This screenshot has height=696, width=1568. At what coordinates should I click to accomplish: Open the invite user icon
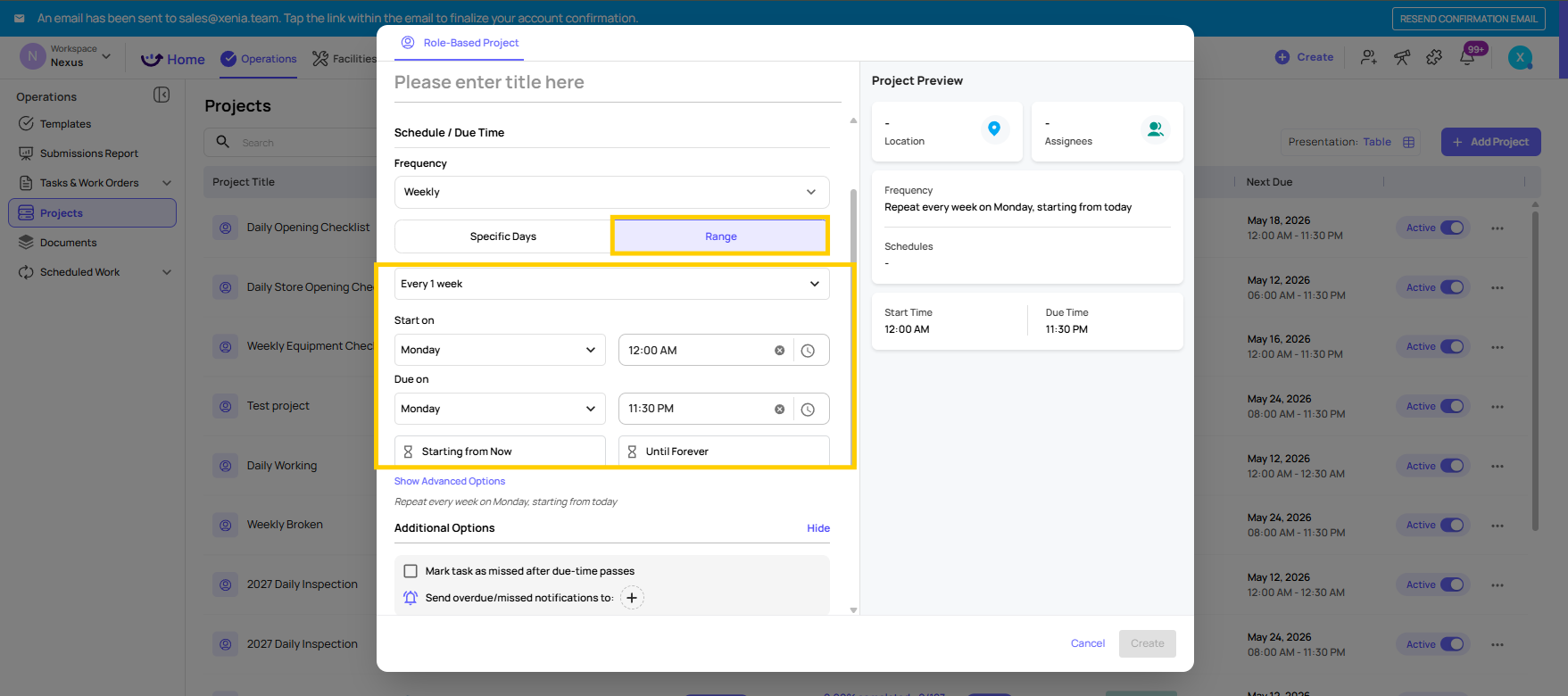[1368, 57]
